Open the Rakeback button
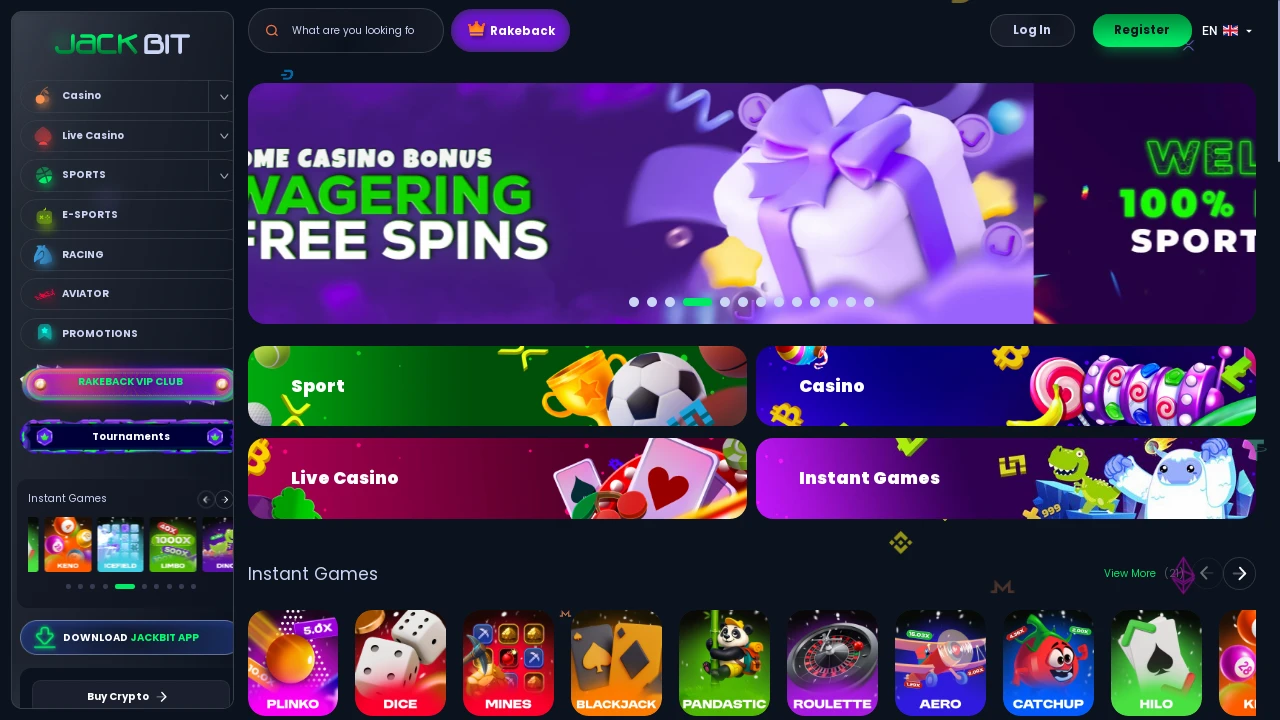Image resolution: width=1280 pixels, height=720 pixels. 511,31
